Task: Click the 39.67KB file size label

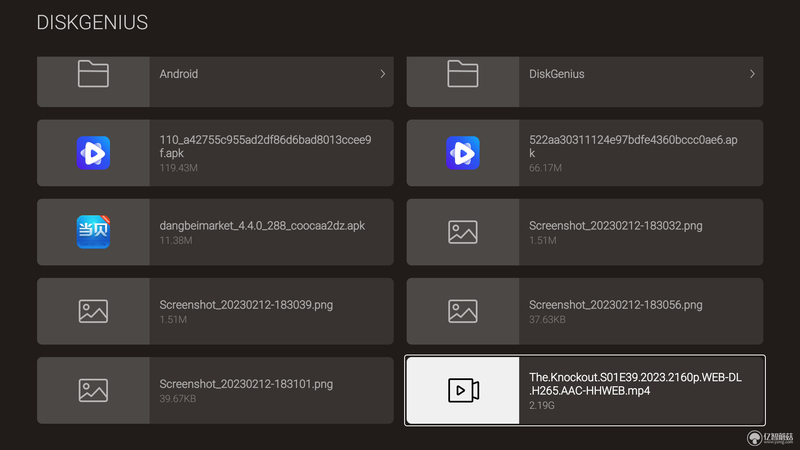Action: coord(178,398)
